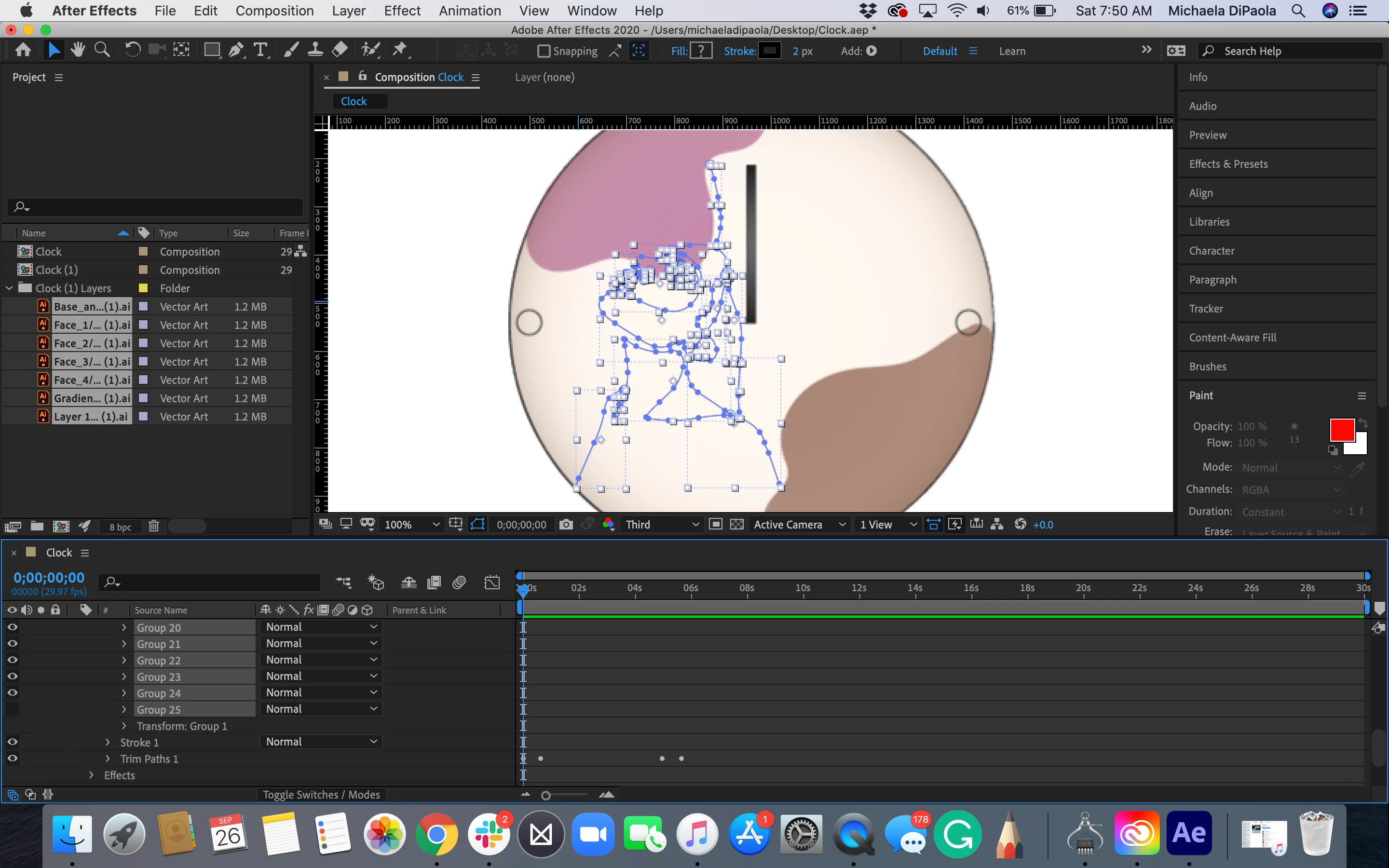Open the 100% magnification dropdown
Viewport: 1389px width, 868px height.
point(411,524)
